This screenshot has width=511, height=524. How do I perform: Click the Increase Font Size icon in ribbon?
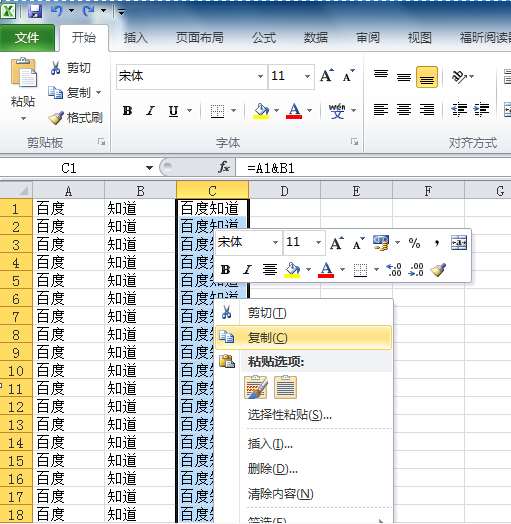pos(327,76)
